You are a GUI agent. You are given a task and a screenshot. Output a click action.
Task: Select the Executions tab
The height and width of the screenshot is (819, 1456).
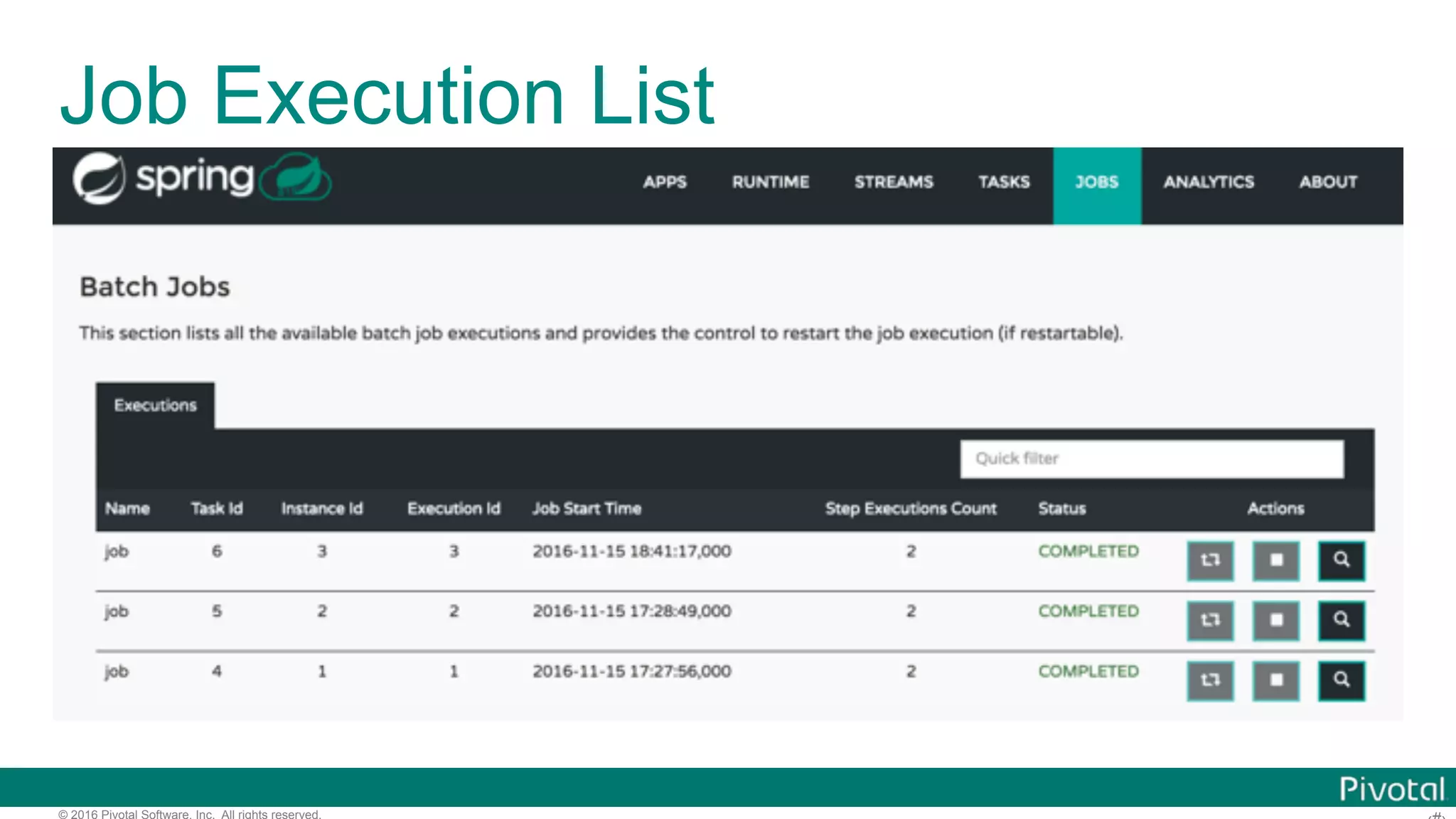pos(155,405)
